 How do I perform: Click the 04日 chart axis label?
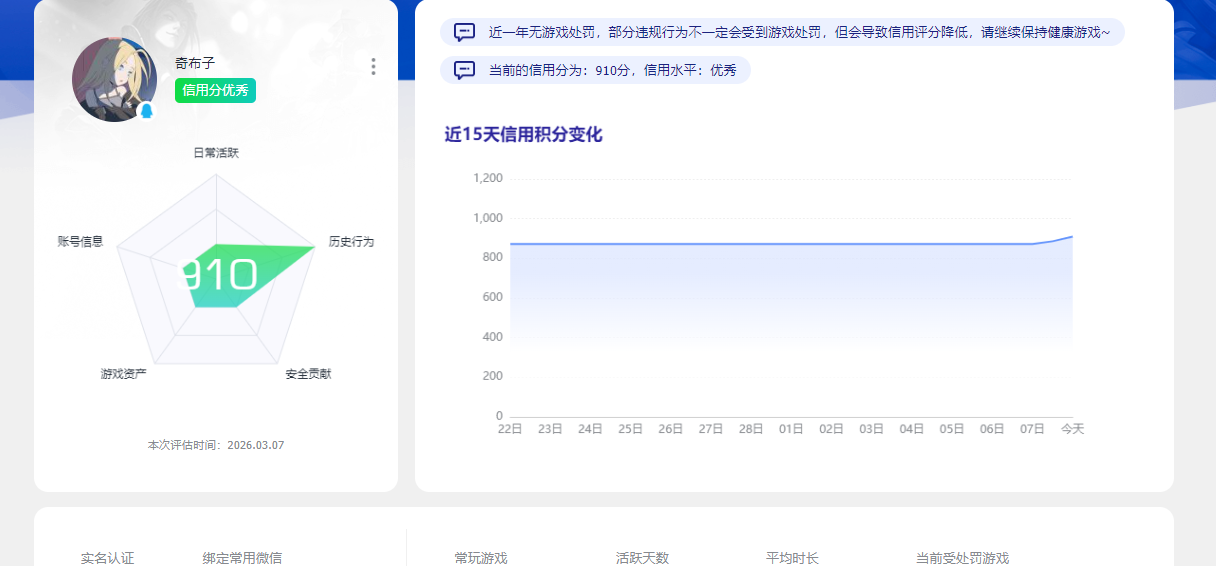[x=911, y=429]
